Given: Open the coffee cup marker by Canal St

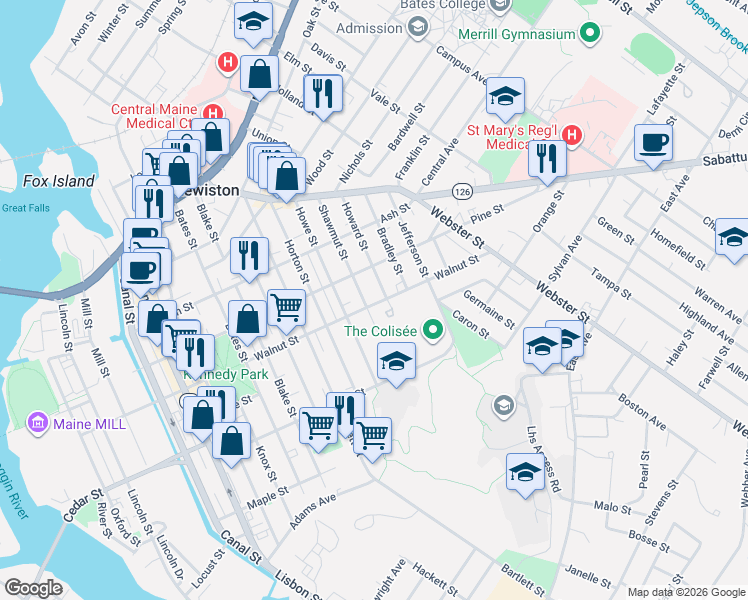Looking at the screenshot, I should click(140, 274).
